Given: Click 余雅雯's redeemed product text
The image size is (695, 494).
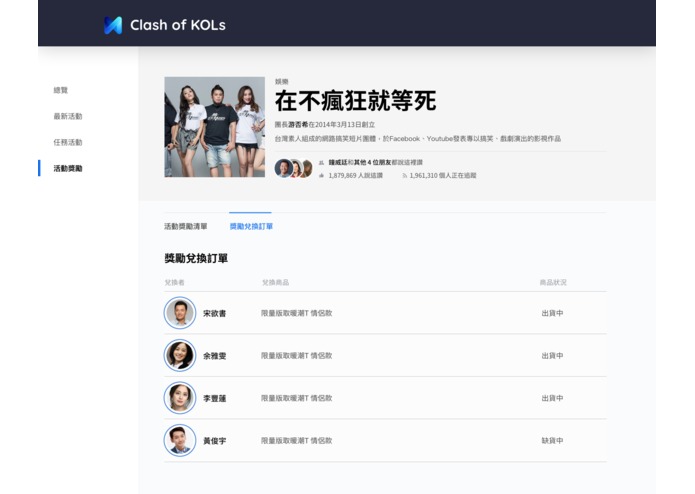Looking at the screenshot, I should [x=297, y=356].
